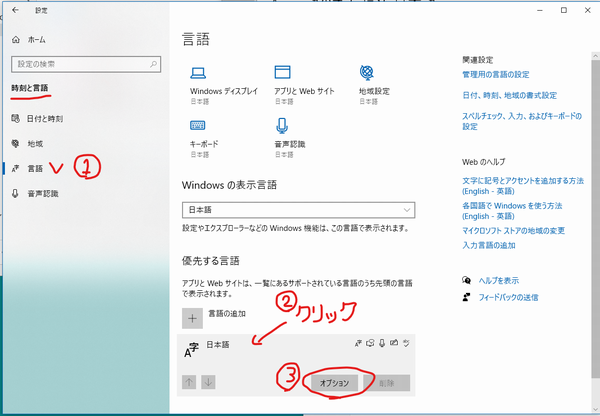Click the speech recognition microphone icon on 日本語
This screenshot has height=416, width=600.
382,343
